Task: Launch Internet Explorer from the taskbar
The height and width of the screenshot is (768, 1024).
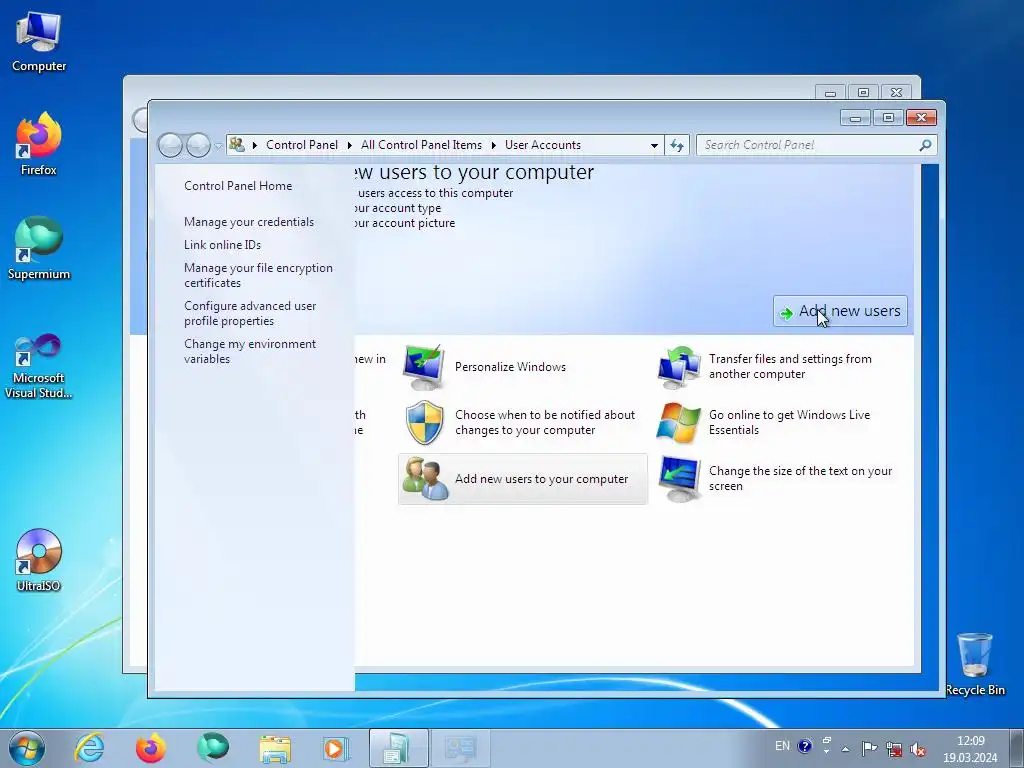Action: 89,748
